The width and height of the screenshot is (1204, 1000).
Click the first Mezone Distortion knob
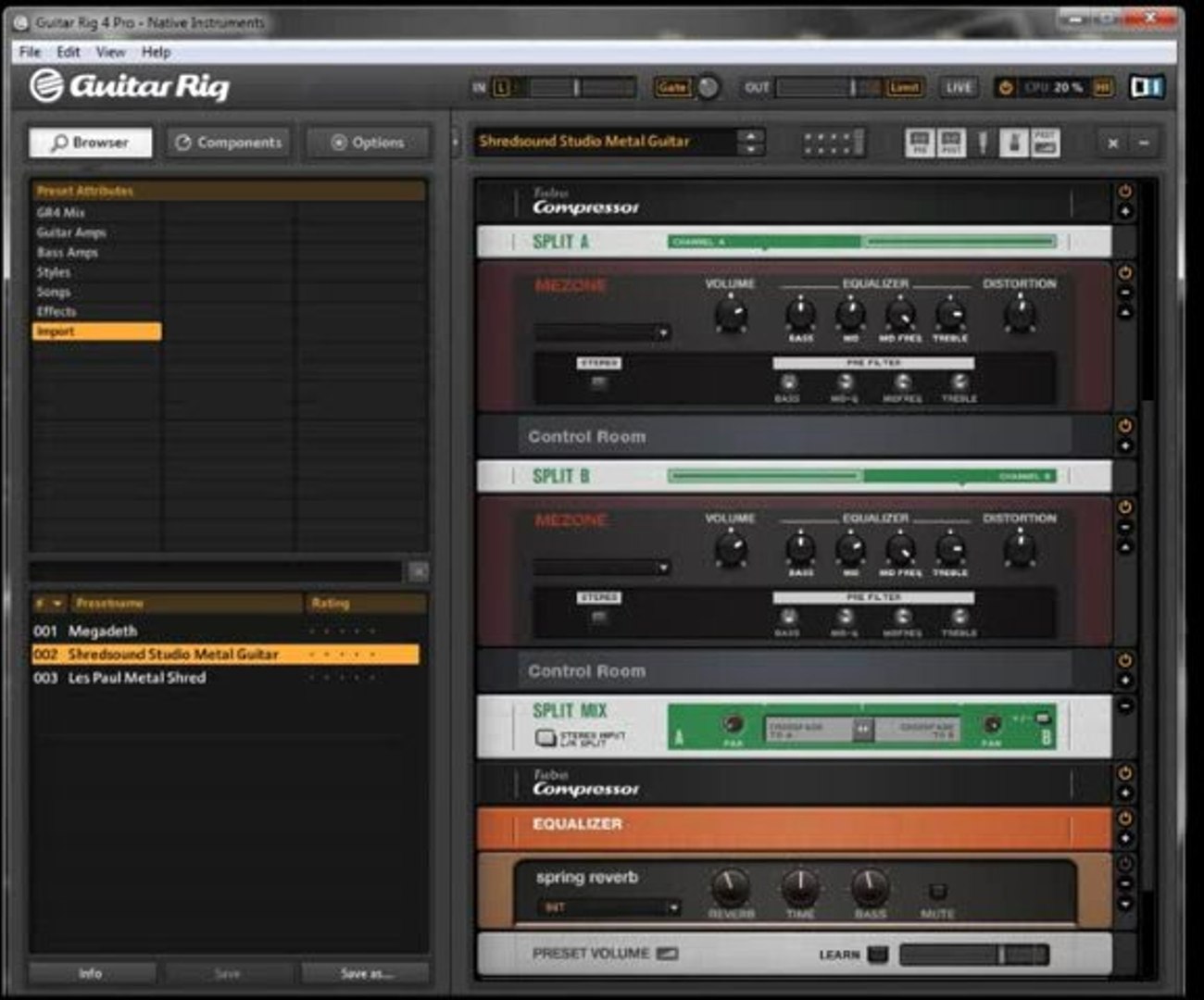pyautogui.click(x=1020, y=315)
